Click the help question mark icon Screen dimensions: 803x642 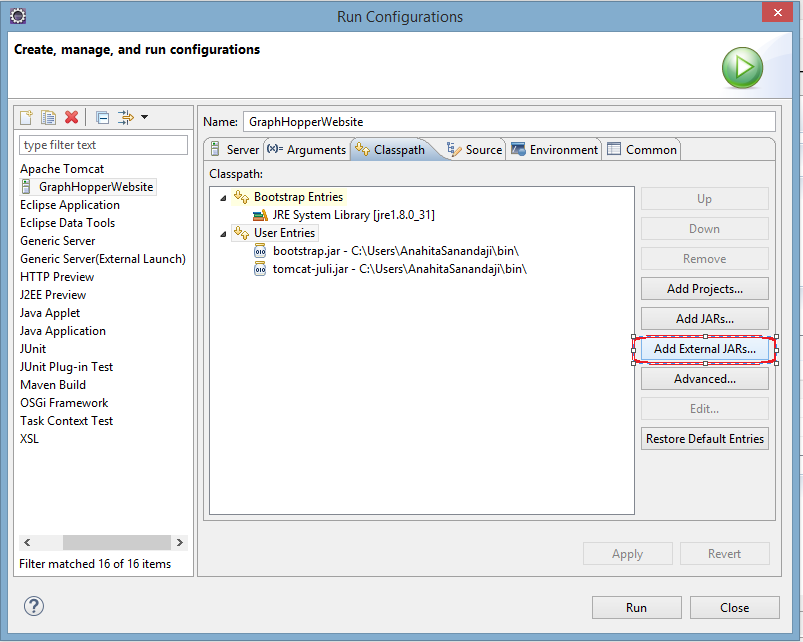coord(34,606)
